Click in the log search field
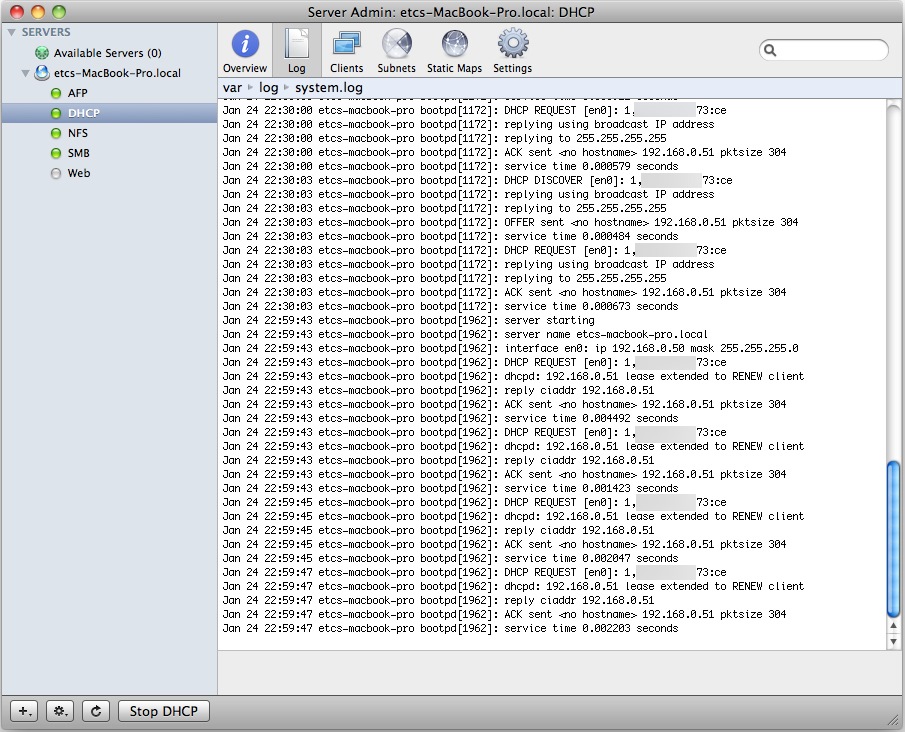Screen dimensions: 905x732 pos(824,50)
